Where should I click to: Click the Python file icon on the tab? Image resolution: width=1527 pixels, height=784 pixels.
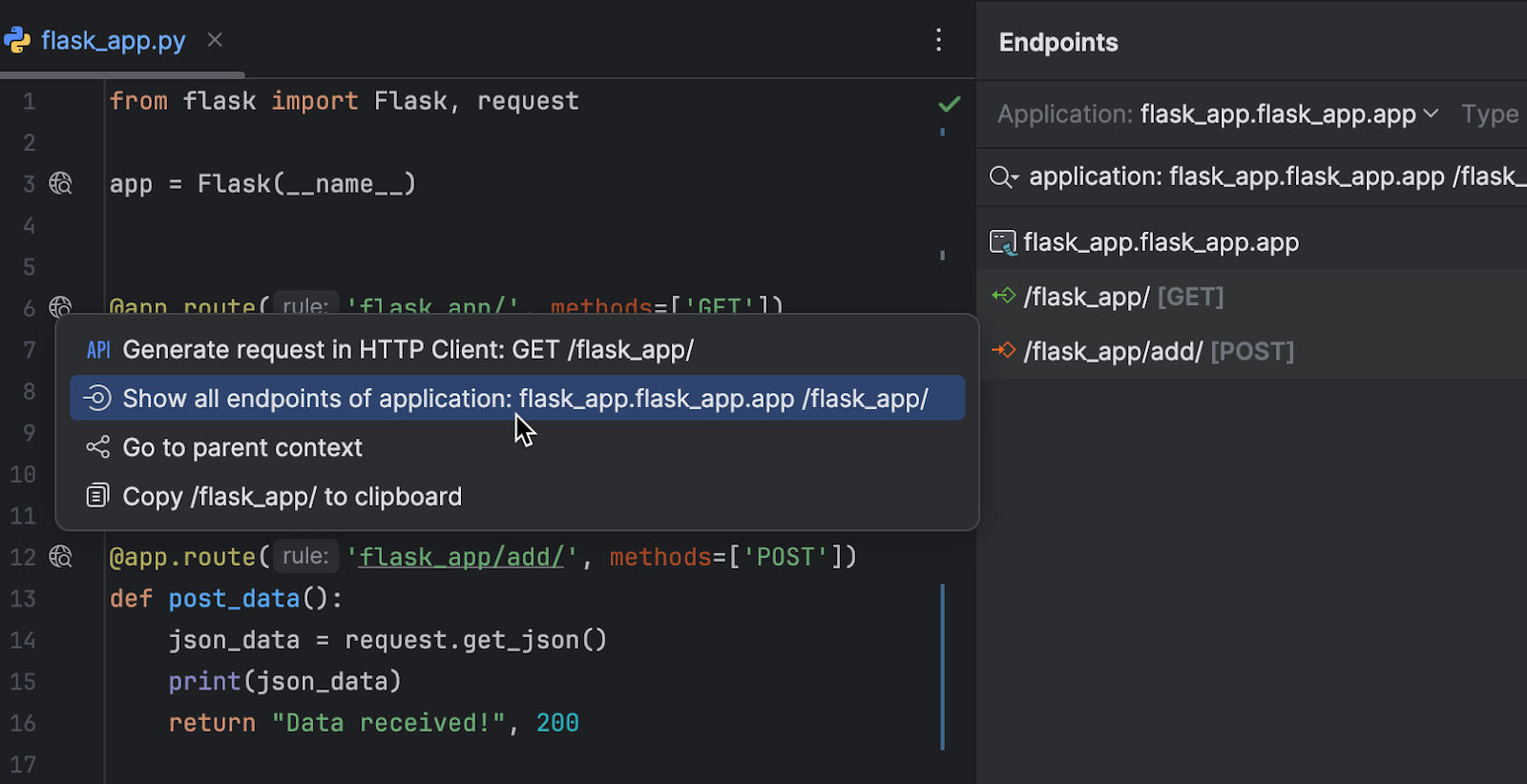(18, 40)
